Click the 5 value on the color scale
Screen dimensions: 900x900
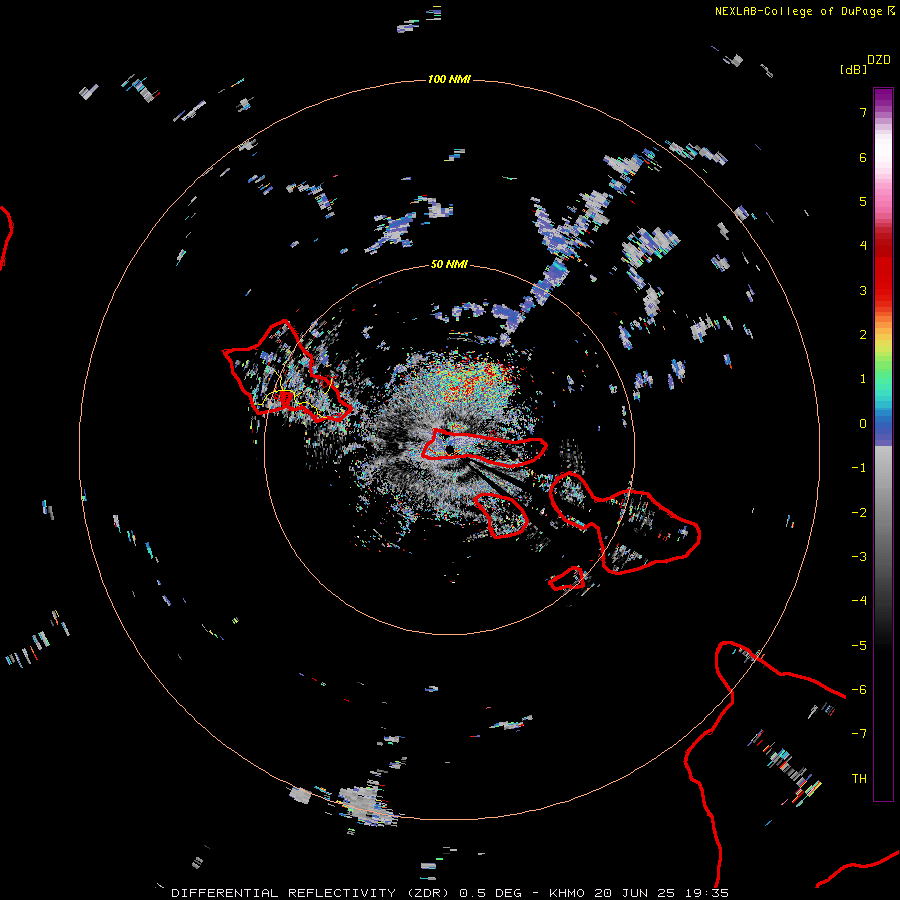863,201
